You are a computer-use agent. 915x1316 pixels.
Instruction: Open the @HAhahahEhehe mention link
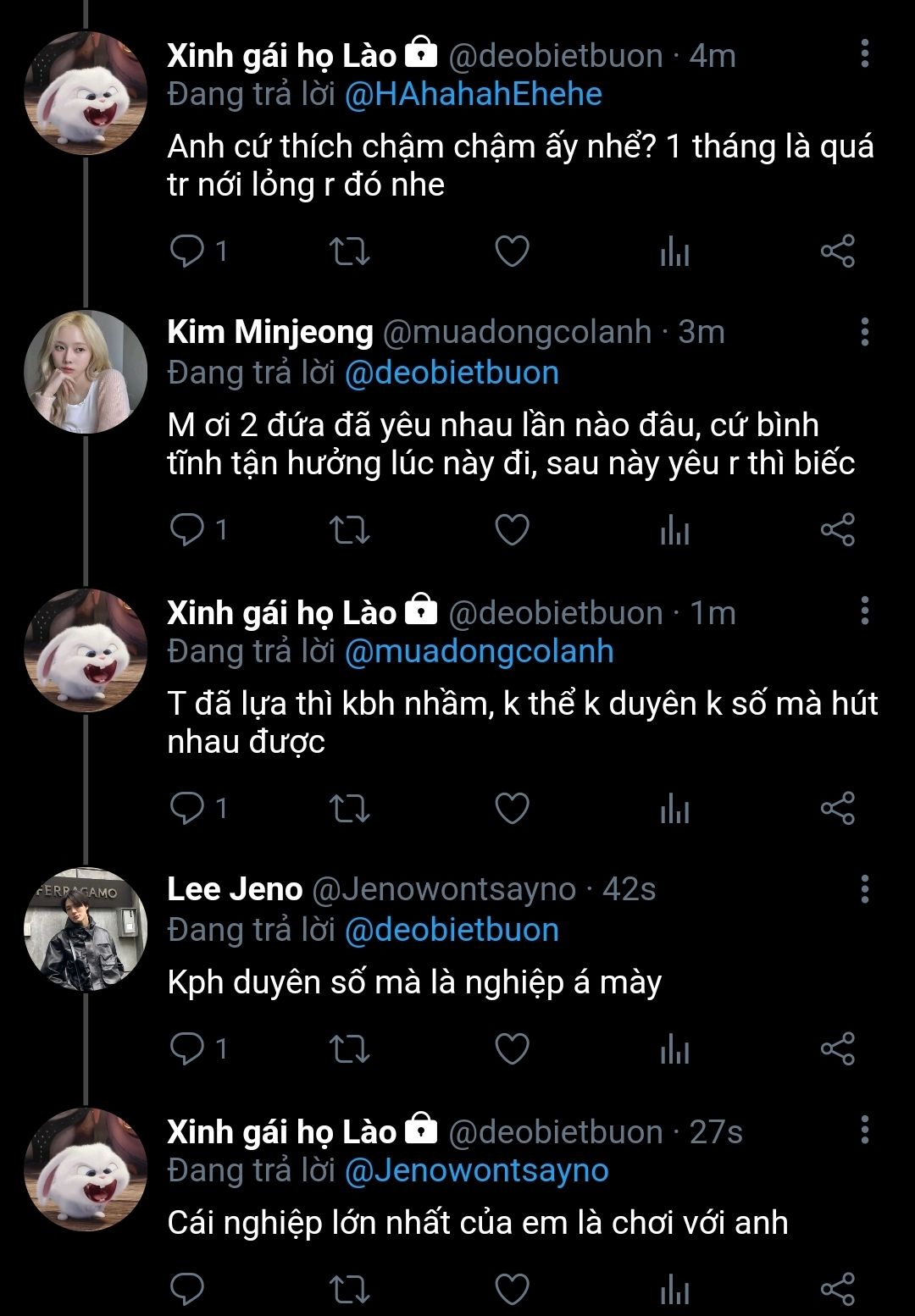[473, 94]
